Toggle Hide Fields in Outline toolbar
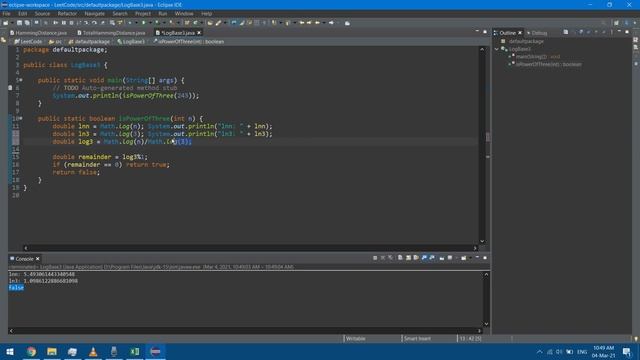The image size is (640, 360). [x=581, y=32]
